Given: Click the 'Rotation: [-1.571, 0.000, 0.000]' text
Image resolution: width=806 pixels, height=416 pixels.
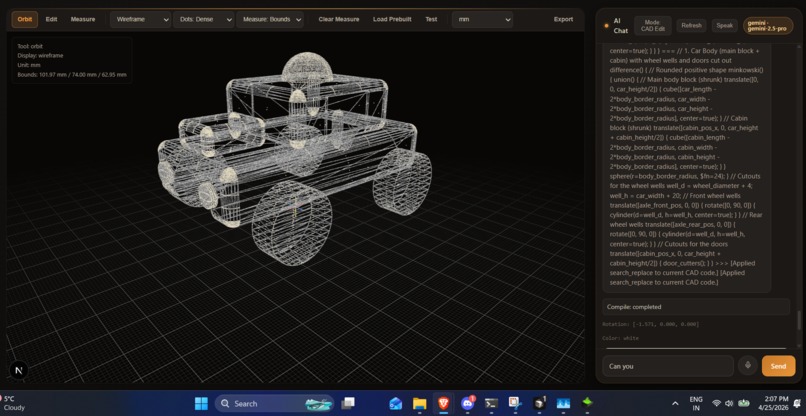Looking at the screenshot, I should pyautogui.click(x=650, y=324).
